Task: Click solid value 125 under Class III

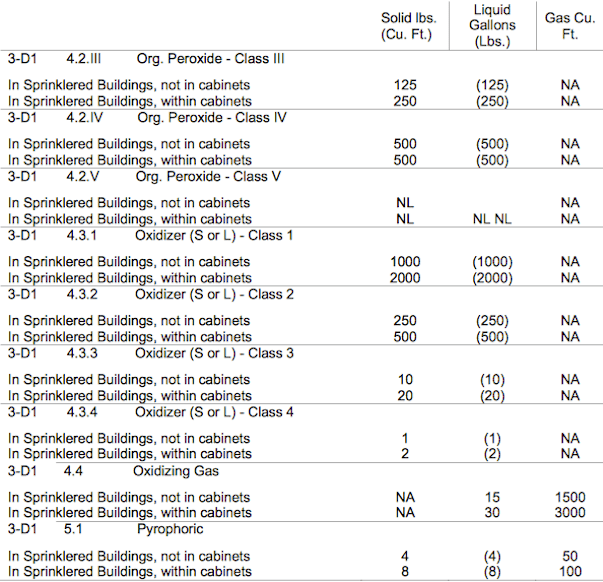Action: pyautogui.click(x=405, y=85)
